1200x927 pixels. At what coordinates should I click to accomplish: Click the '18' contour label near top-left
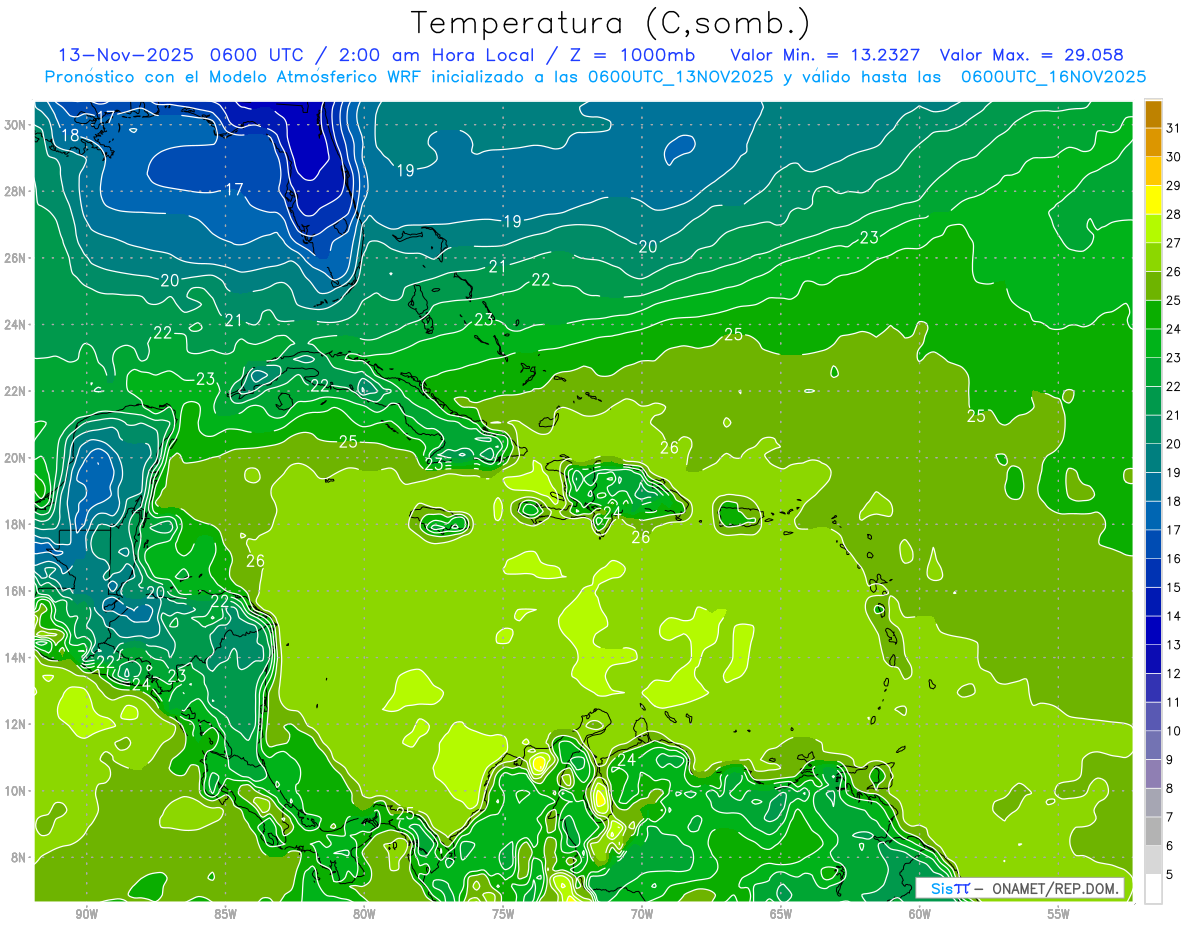(70, 136)
